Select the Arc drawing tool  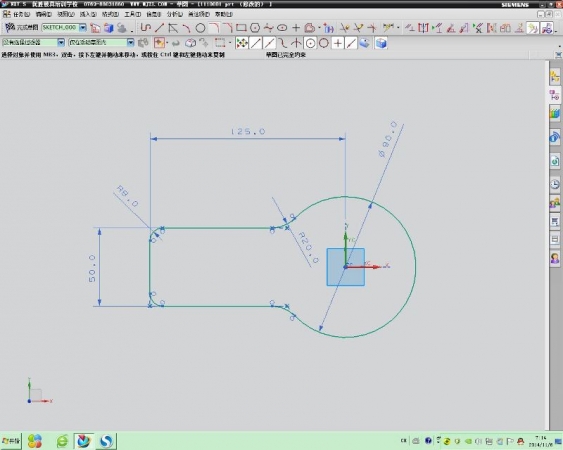[x=186, y=28]
